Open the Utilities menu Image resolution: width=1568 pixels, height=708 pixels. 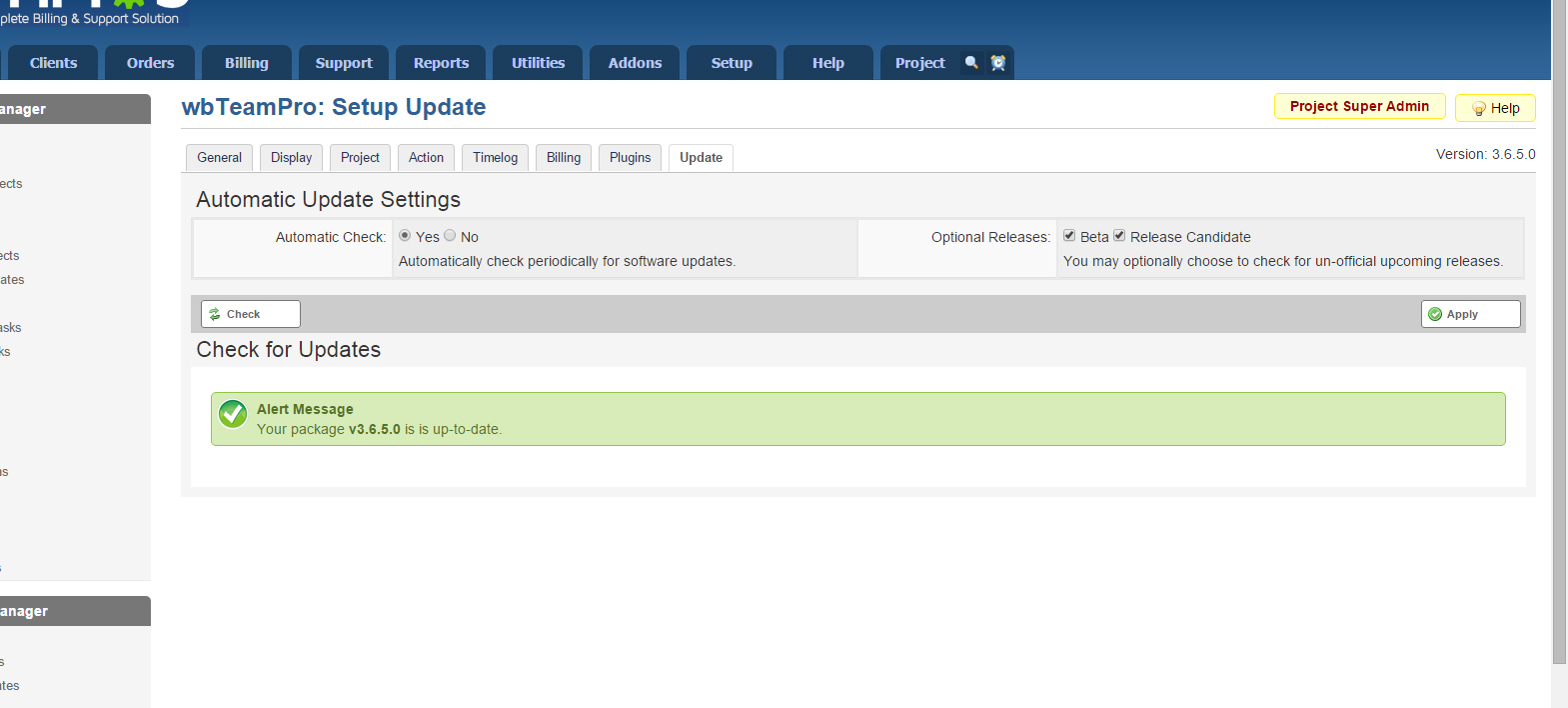(x=538, y=62)
